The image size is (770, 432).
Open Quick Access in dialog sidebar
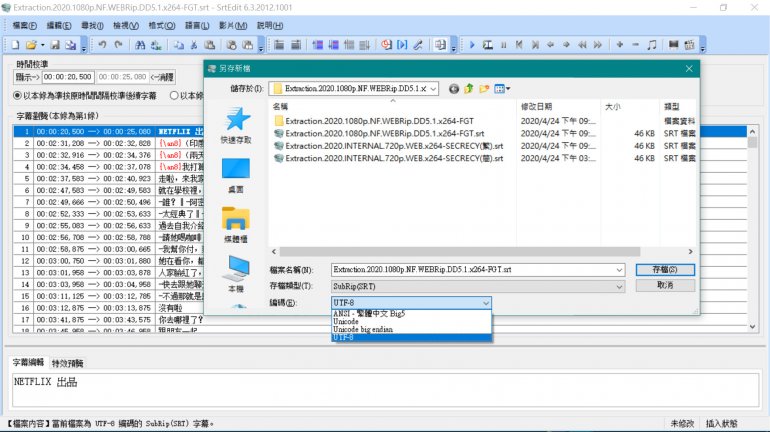point(236,126)
